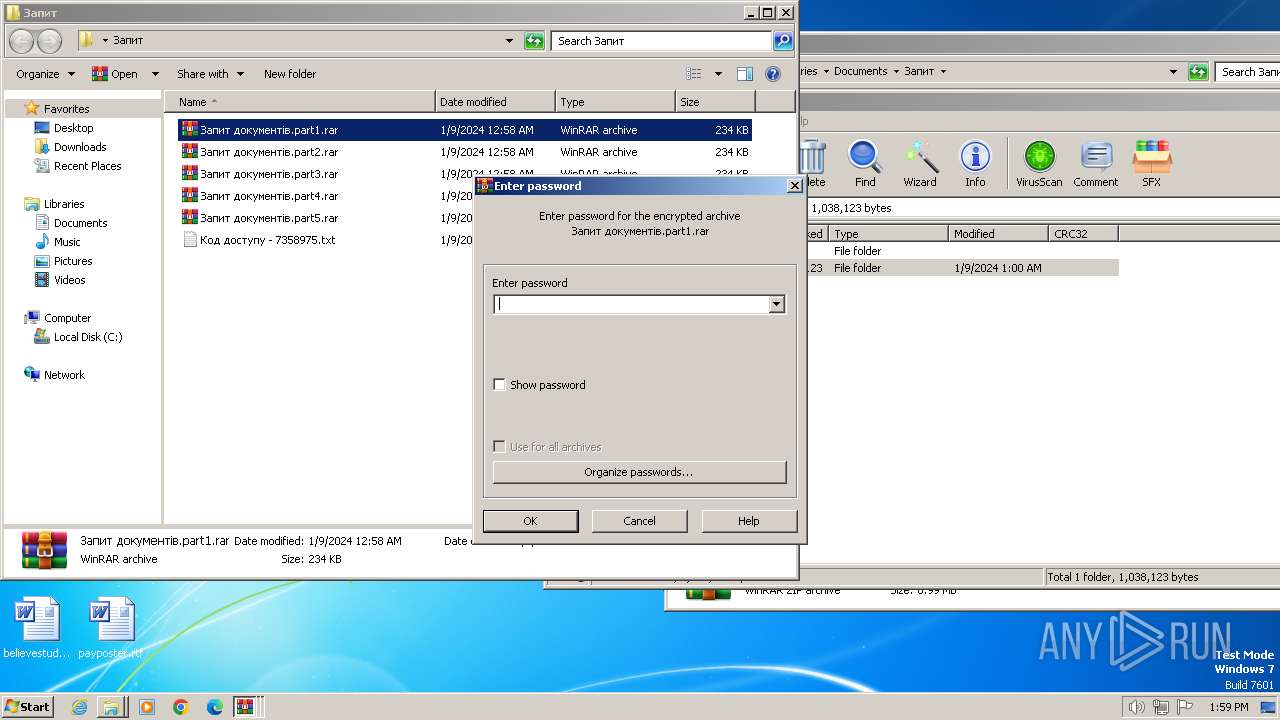The width and height of the screenshot is (1280, 720).
Task: Click the File Explorer taskbar icon
Action: pyautogui.click(x=111, y=707)
